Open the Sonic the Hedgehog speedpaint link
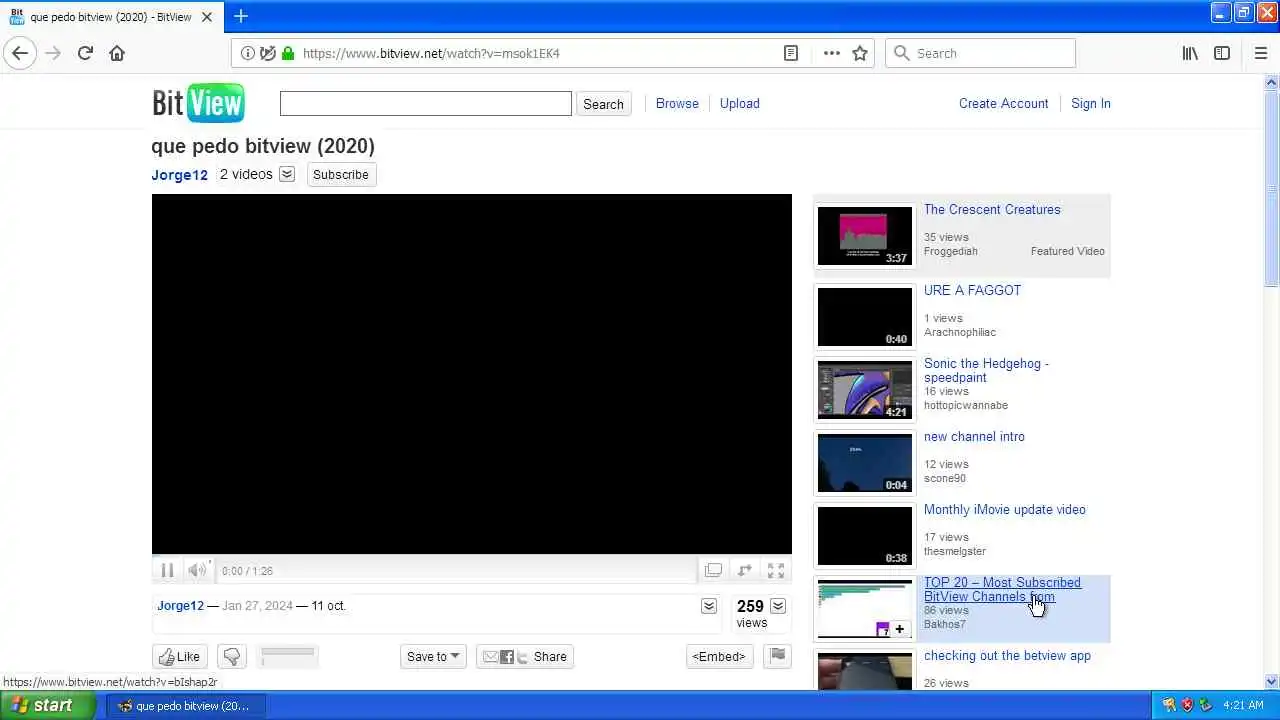This screenshot has width=1280, height=720. tap(986, 370)
